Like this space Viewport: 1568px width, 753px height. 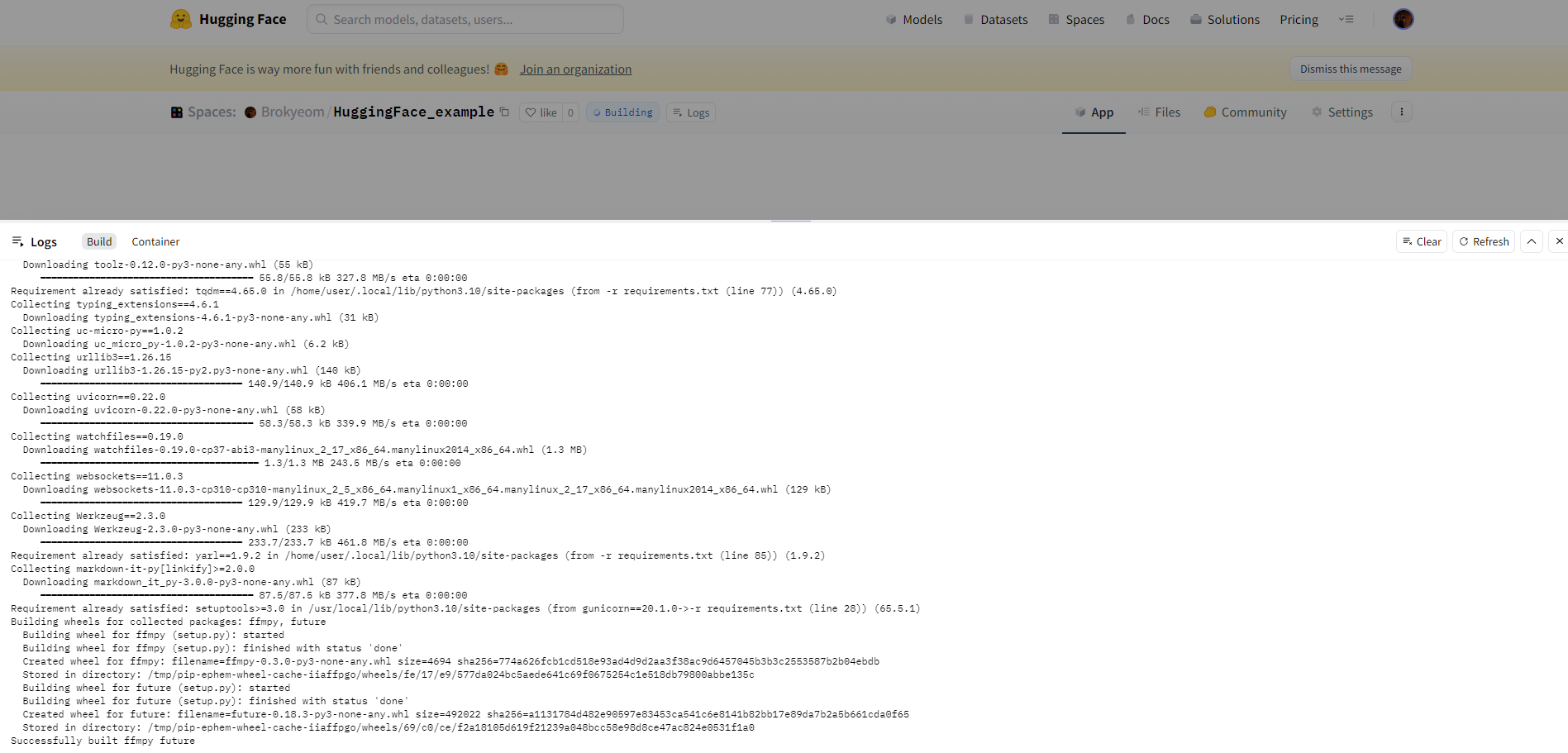[541, 112]
